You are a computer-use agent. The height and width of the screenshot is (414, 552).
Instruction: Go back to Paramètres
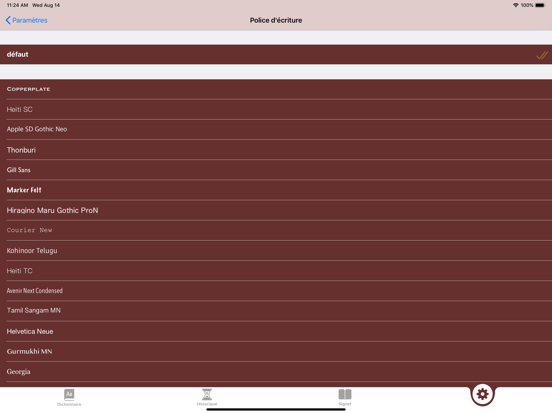coord(26,20)
